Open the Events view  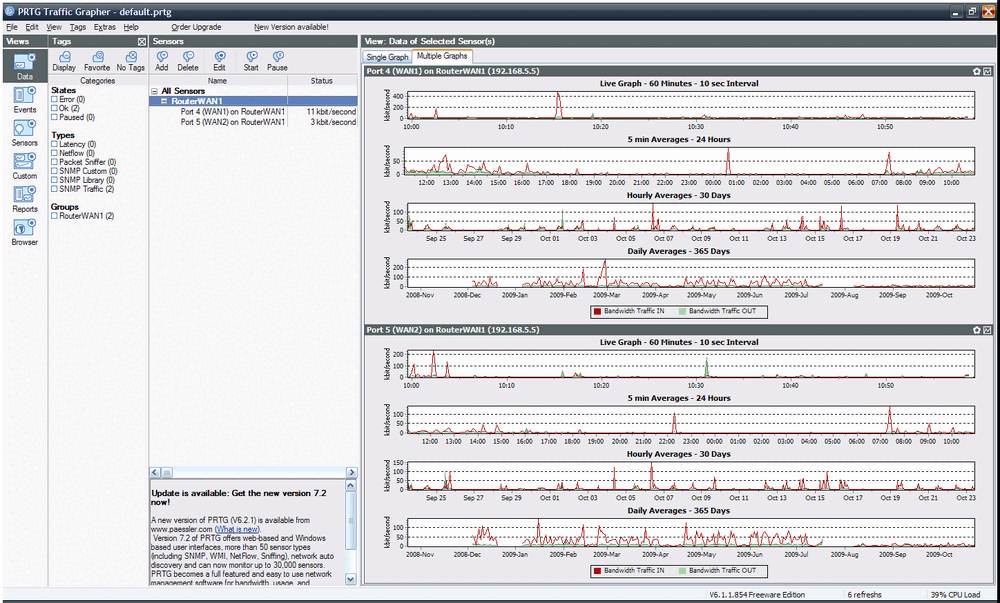tap(24, 99)
